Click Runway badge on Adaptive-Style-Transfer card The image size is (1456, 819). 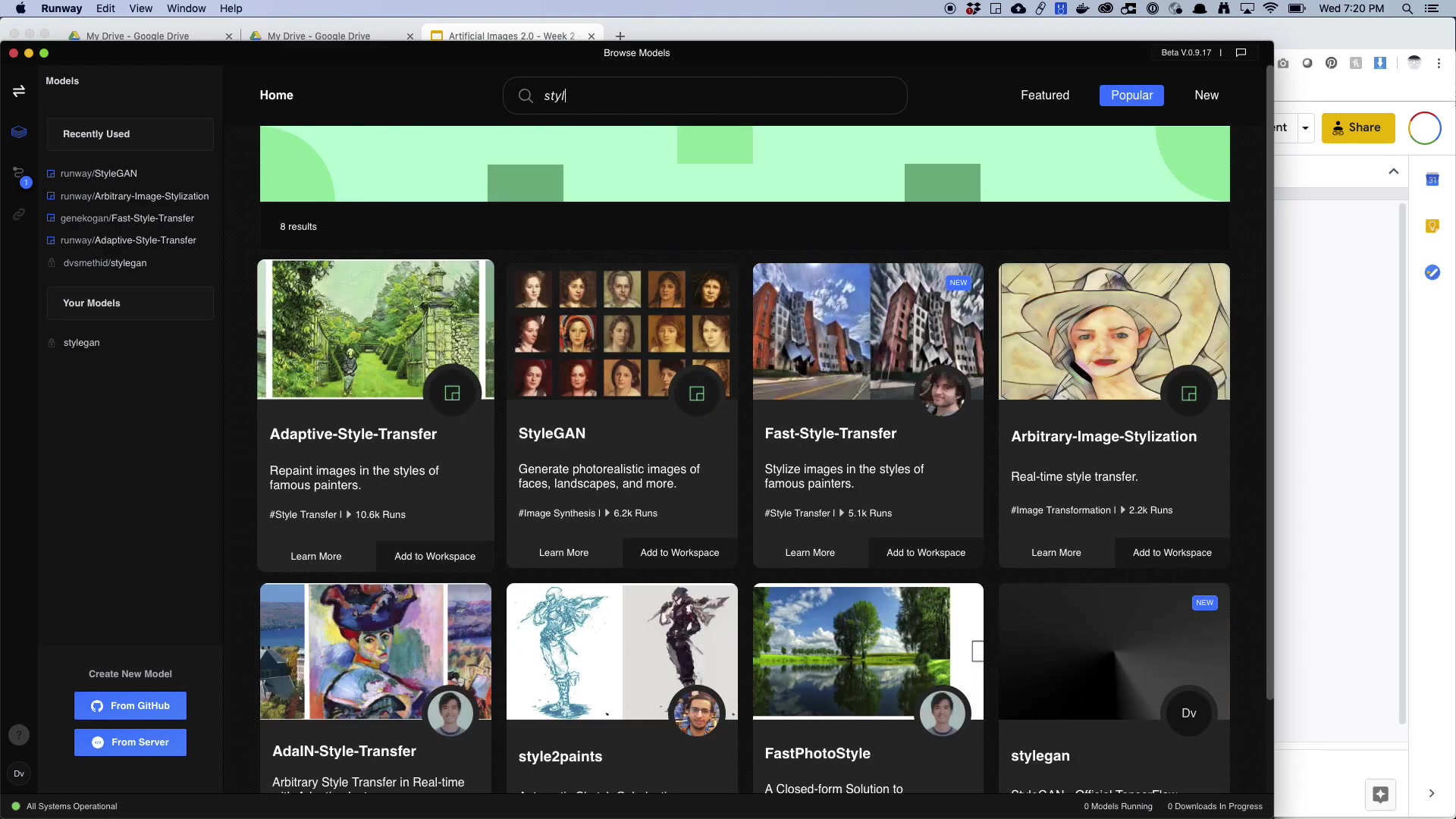[x=452, y=393]
